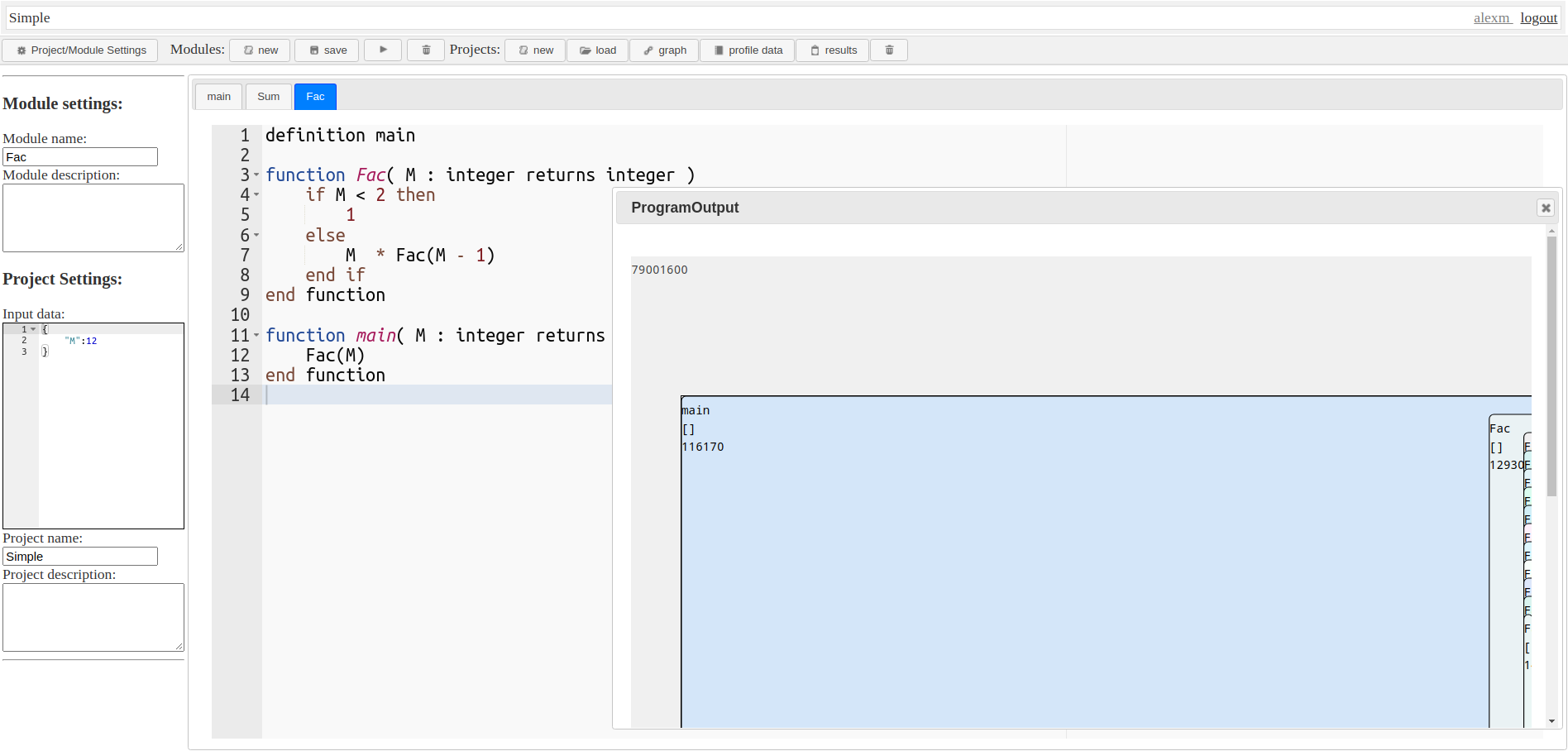Create a new module
Viewport: 1568px width, 751px height.
click(261, 50)
